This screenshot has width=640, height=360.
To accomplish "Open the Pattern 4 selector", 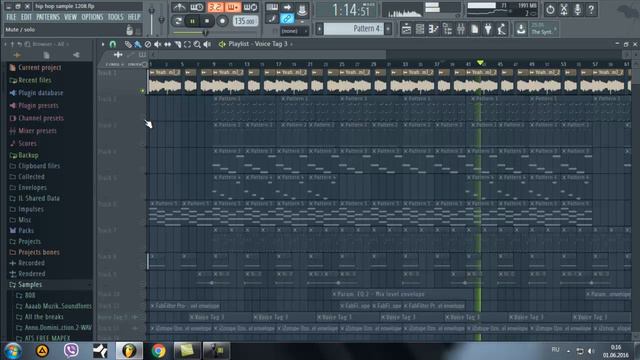I will click(353, 29).
